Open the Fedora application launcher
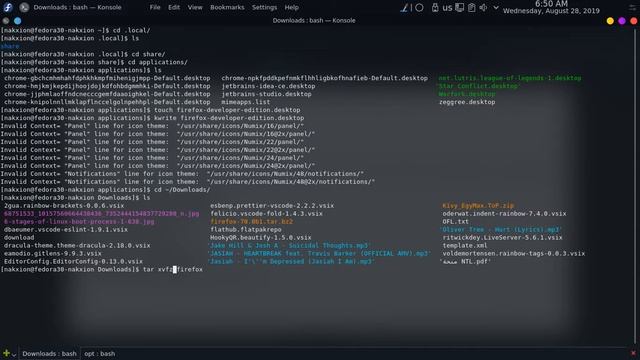Image resolution: width=640 pixels, height=360 pixels. [7, 7]
